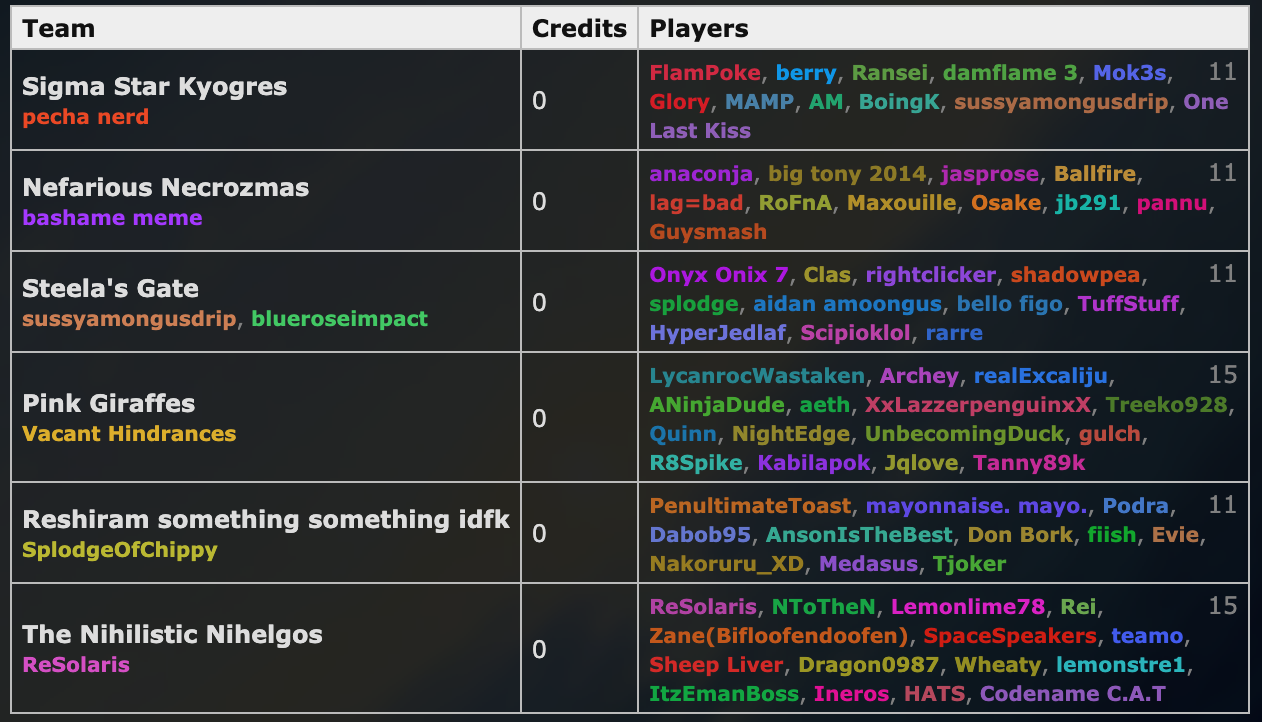Open manager pecha nerd's name link
Screen dimensions: 1262x722
[x=85, y=117]
